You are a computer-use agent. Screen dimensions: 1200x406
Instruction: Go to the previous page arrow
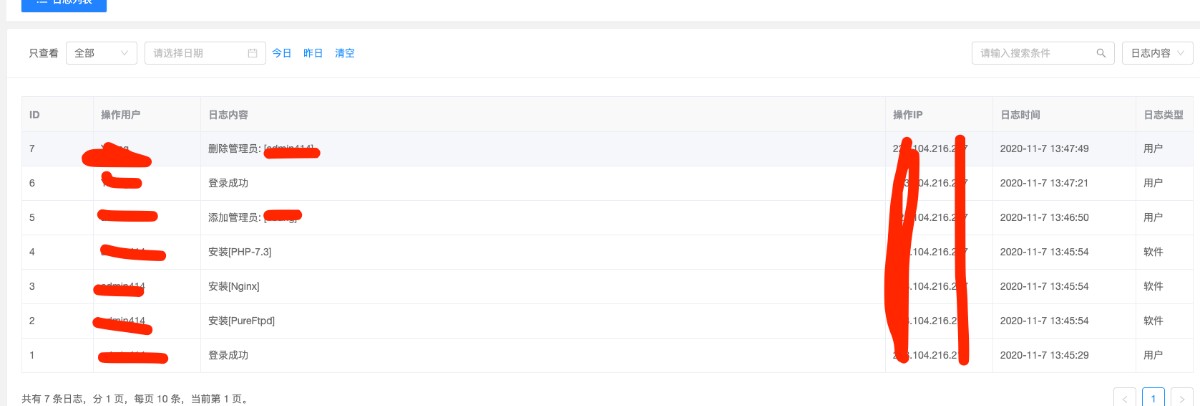pos(1125,398)
